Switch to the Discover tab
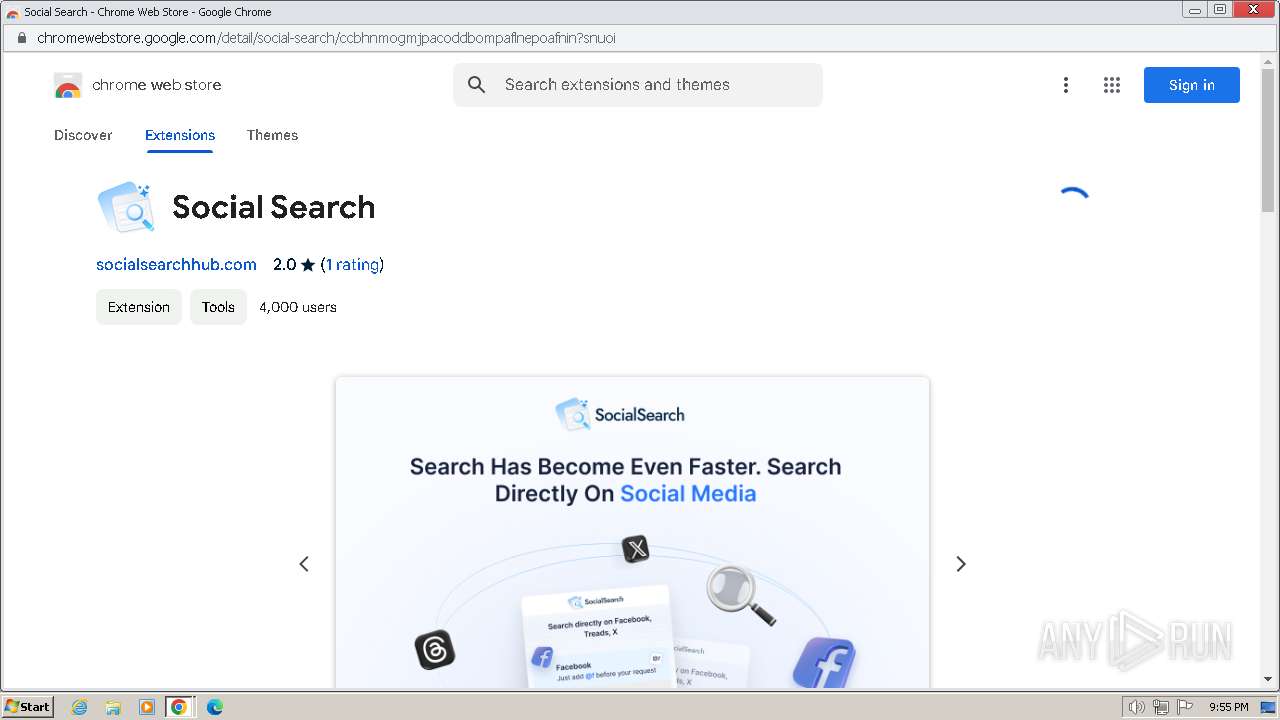The height and width of the screenshot is (720, 1280). pos(83,135)
